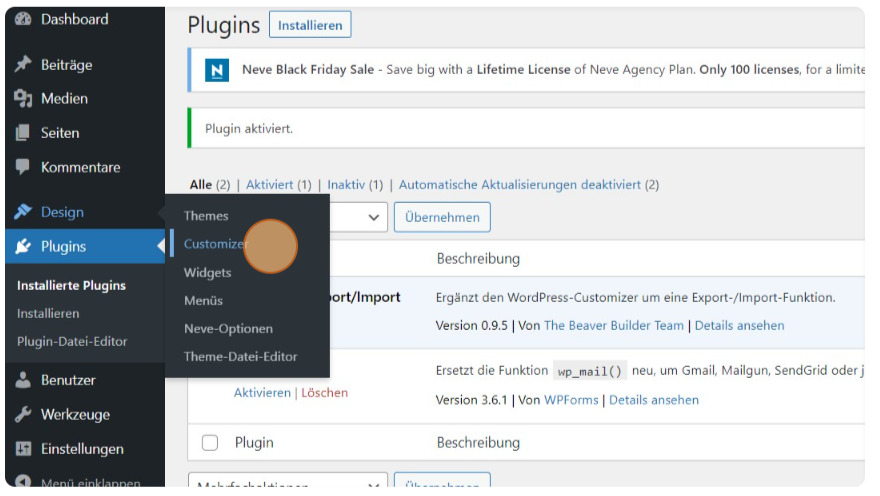Click the Plugin aktiviert notice text
Image resolution: width=880 pixels, height=496 pixels.
pos(249,128)
